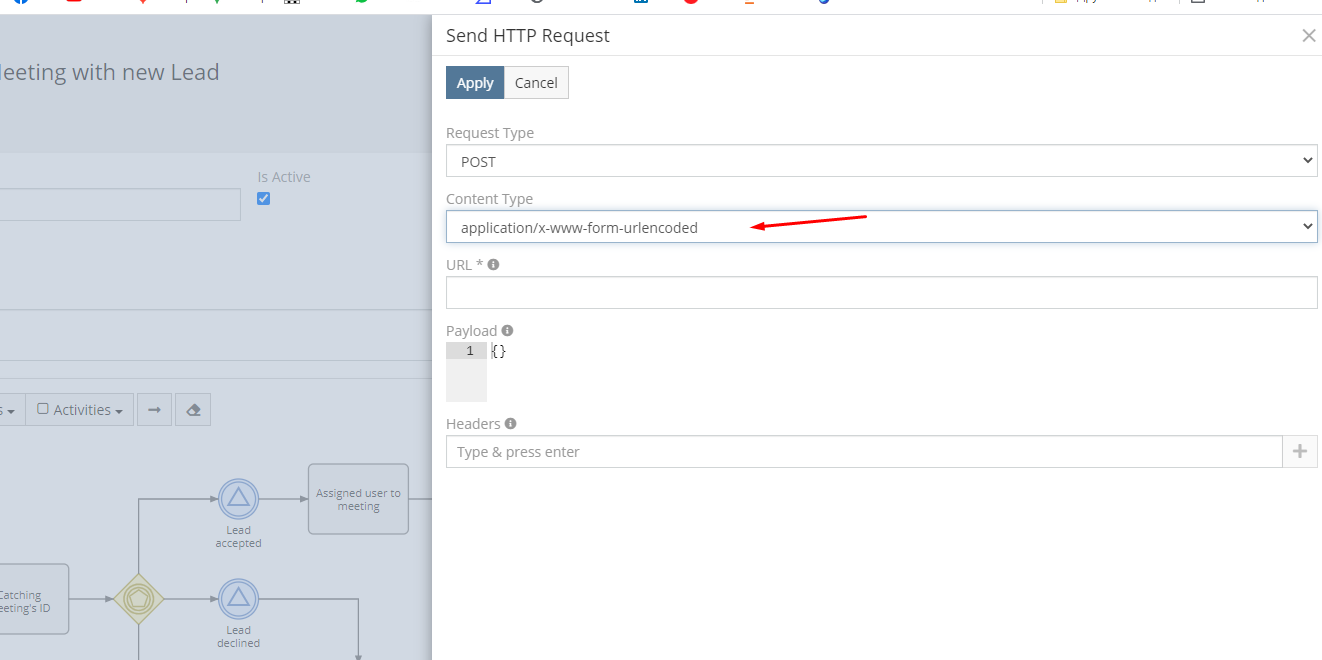The image size is (1322, 660).
Task: Open the Activities dropdown in flowchart toolbar
Action: point(80,410)
